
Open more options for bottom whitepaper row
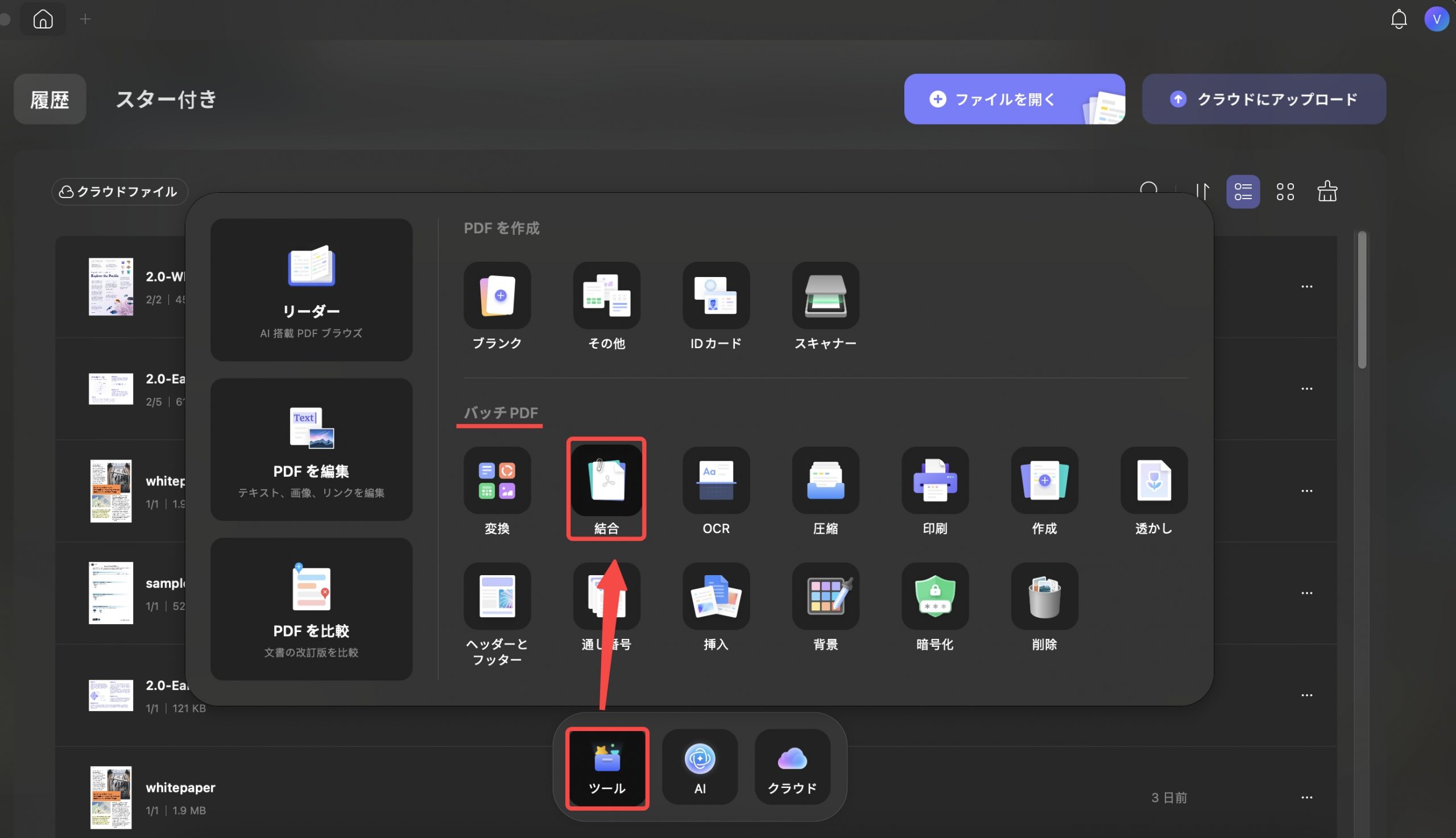click(x=1306, y=798)
